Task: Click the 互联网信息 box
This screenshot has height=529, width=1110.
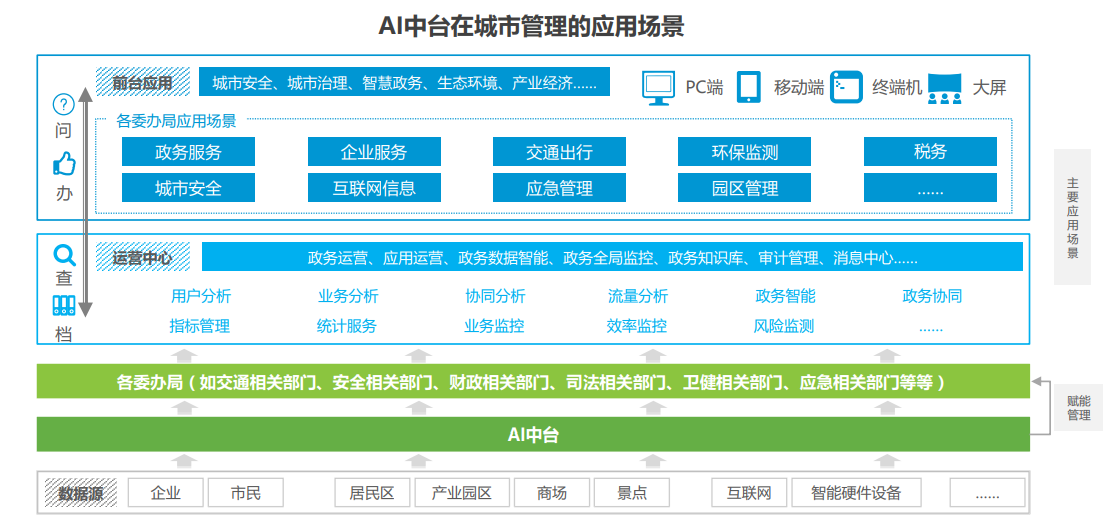Action: pos(374,188)
